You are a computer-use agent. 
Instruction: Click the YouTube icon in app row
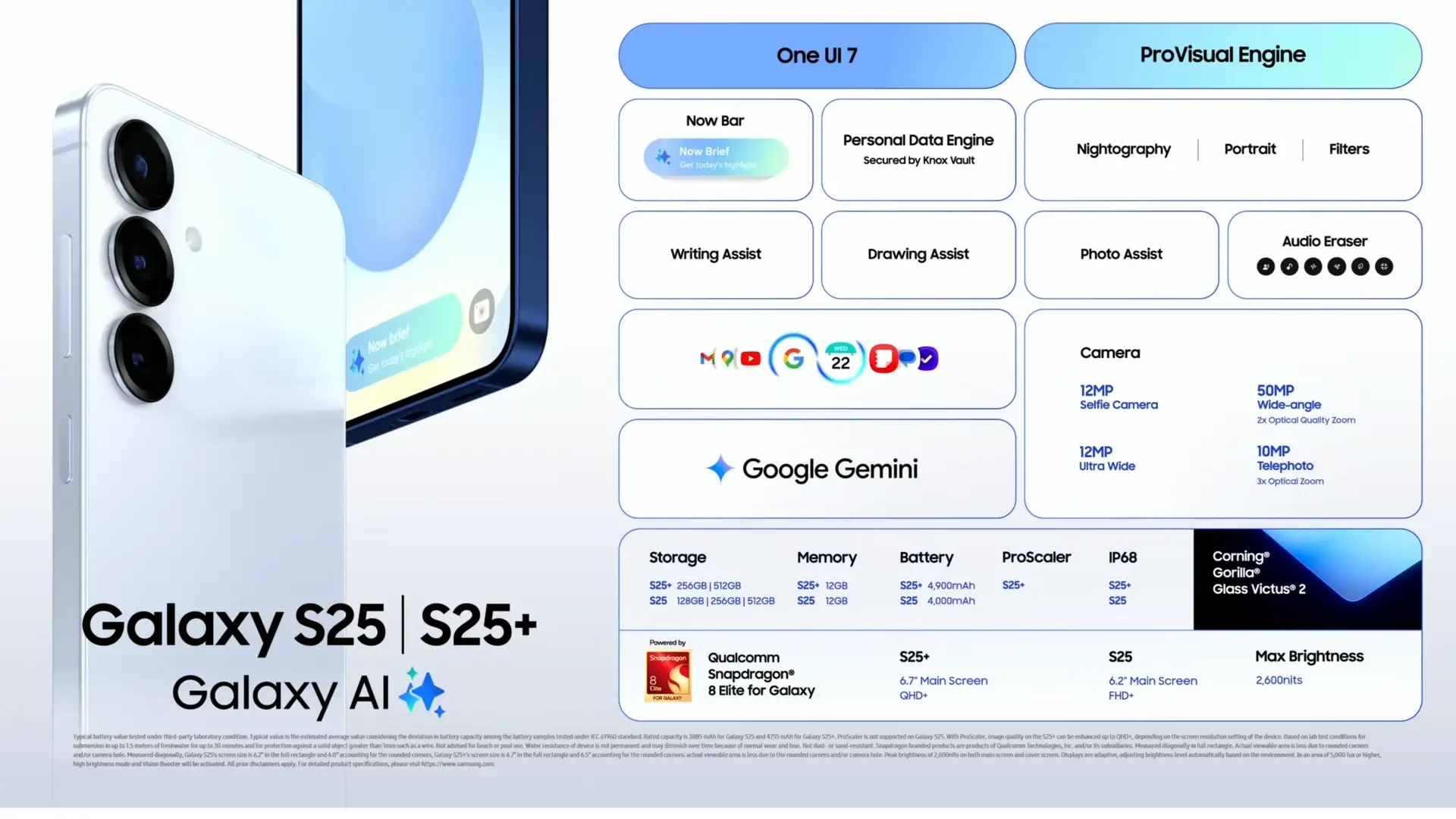click(x=750, y=358)
